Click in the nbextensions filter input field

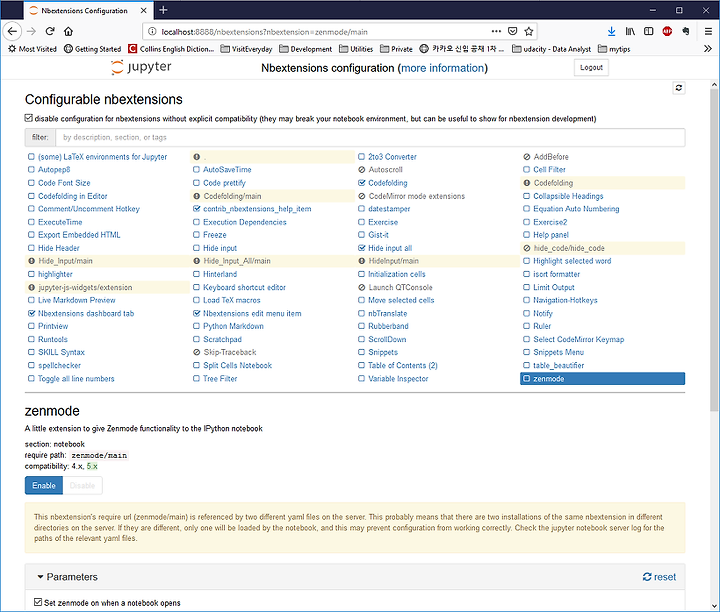(x=370, y=137)
